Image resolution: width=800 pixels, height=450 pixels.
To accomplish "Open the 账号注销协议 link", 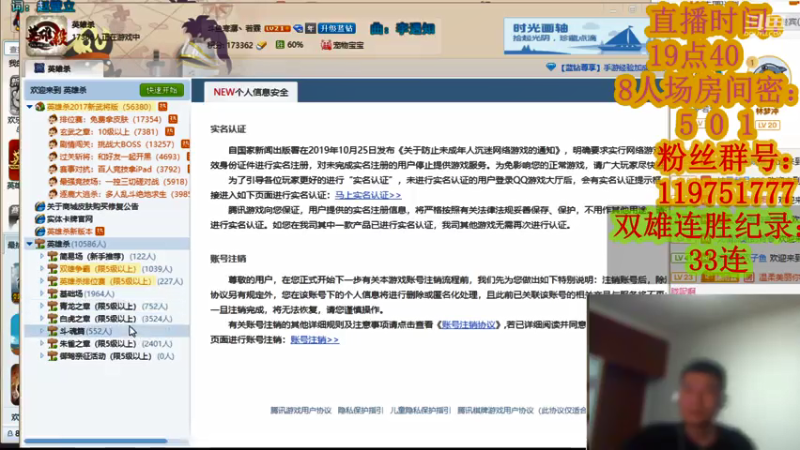I will pyautogui.click(x=468, y=324).
